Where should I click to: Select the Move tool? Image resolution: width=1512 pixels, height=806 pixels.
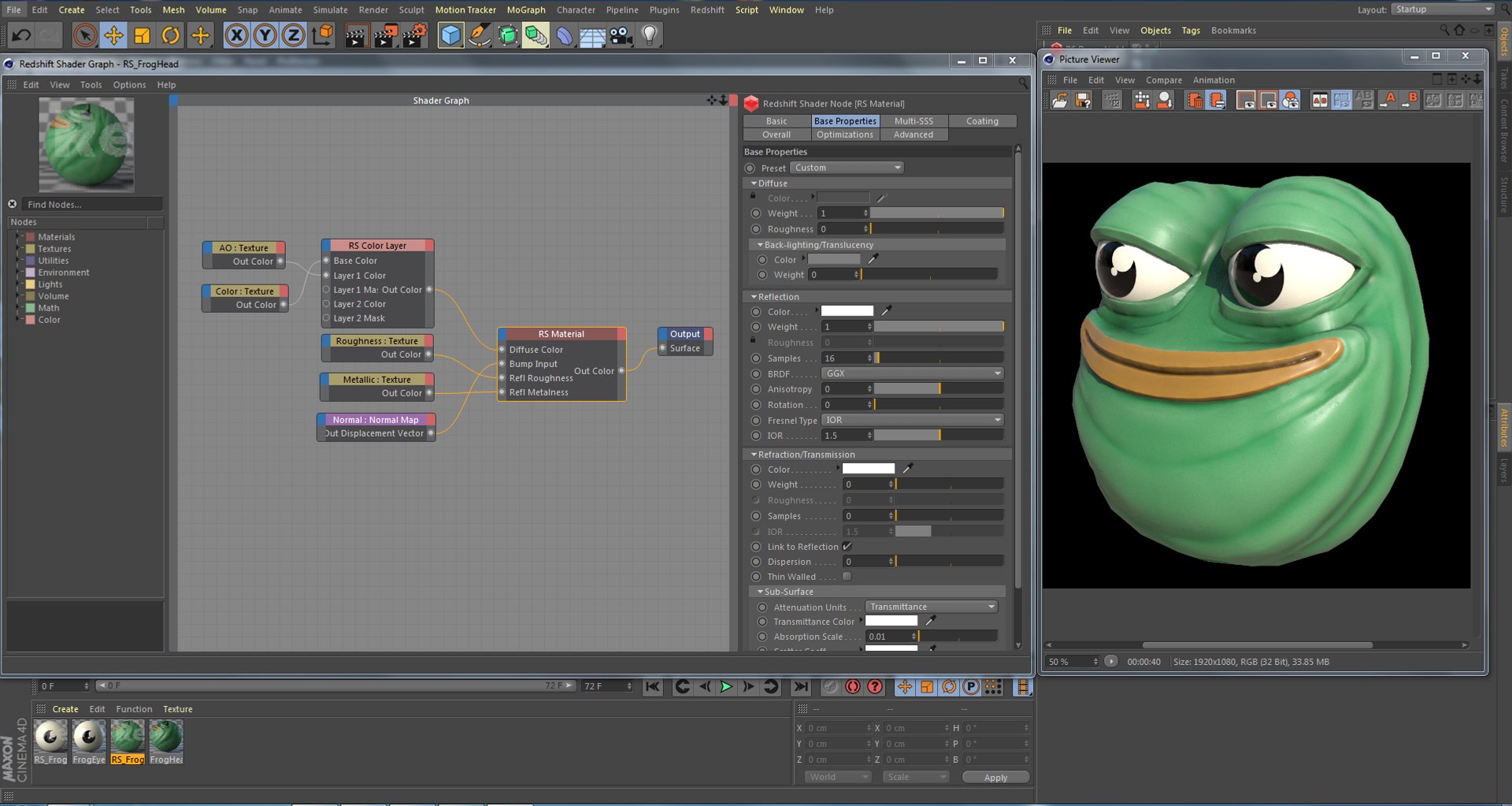[x=114, y=35]
